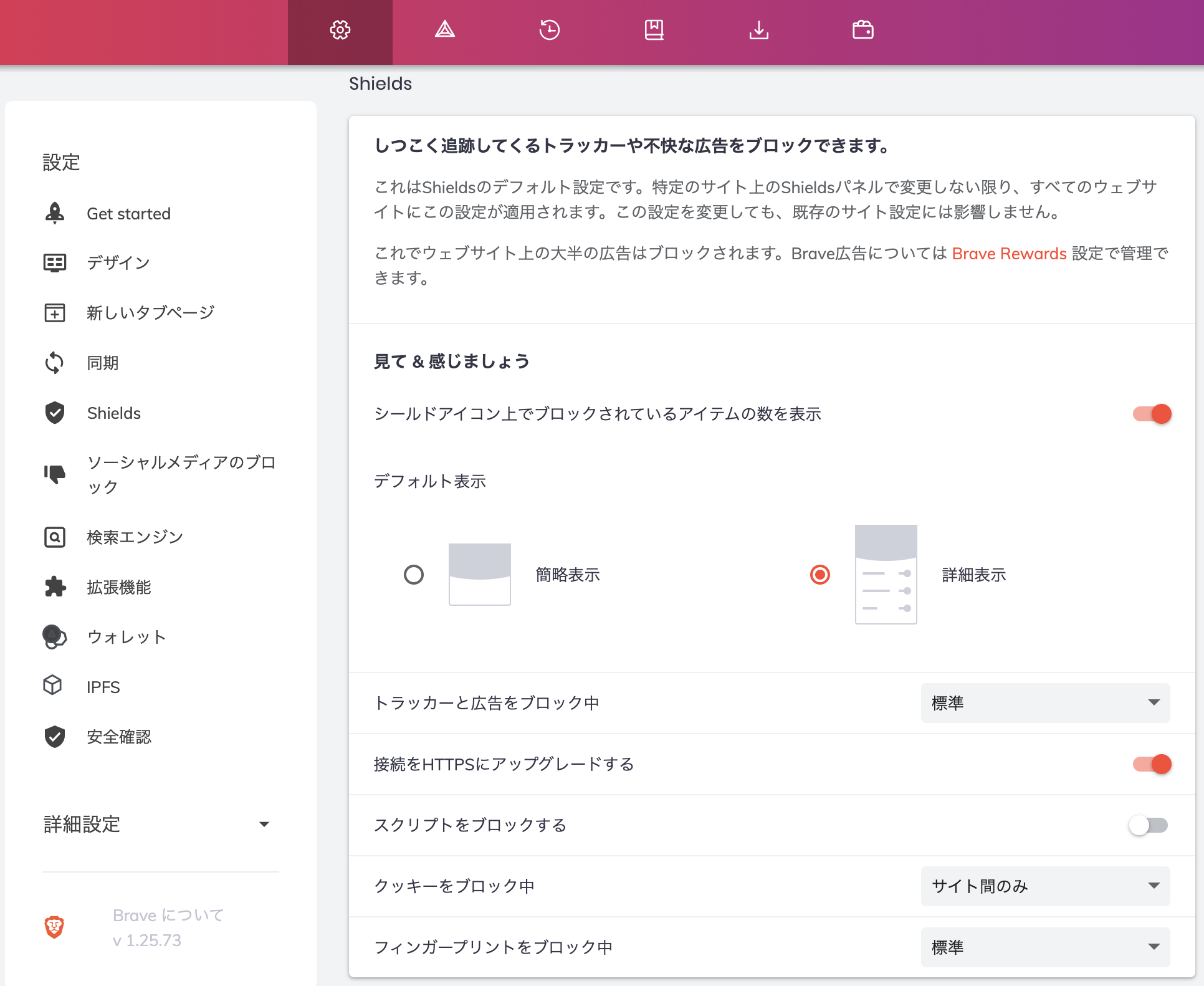This screenshot has height=986, width=1204.
Task: Open Wallet icon in top toolbar
Action: point(863,29)
